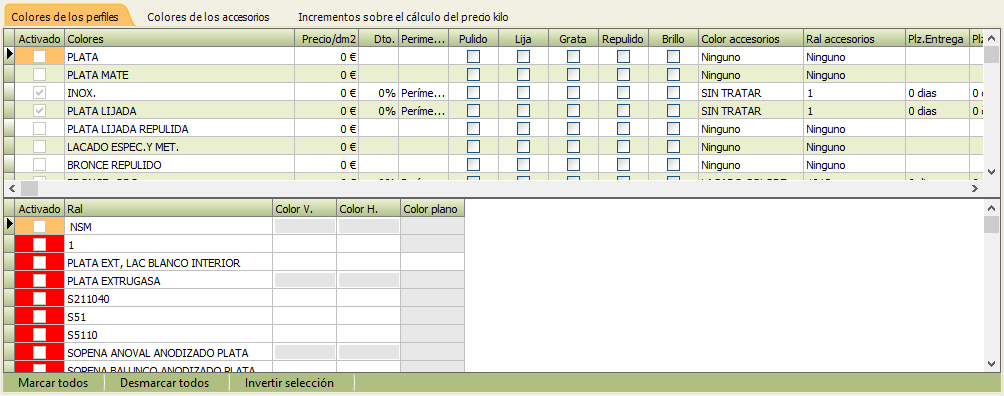Enable Repulido checkbox for LACADO ESPEC.Y MET.

[623, 147]
